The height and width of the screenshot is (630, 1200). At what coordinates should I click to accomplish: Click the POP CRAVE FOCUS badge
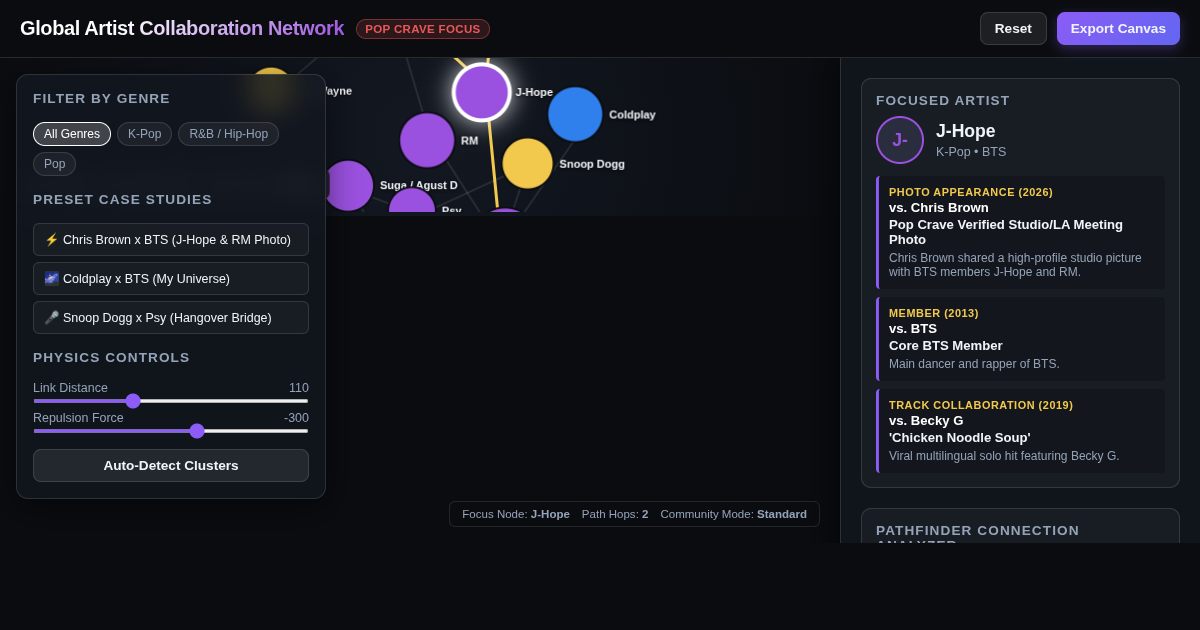click(x=423, y=29)
